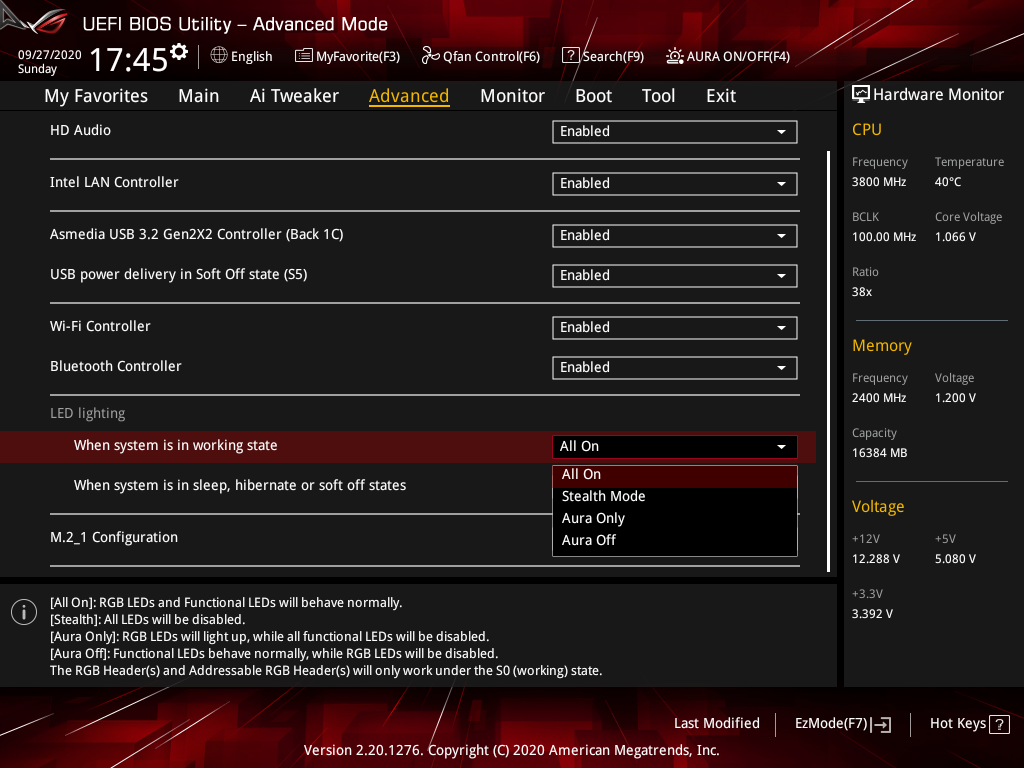Open the Exit tab
The image size is (1024, 768).
pyautogui.click(x=721, y=96)
